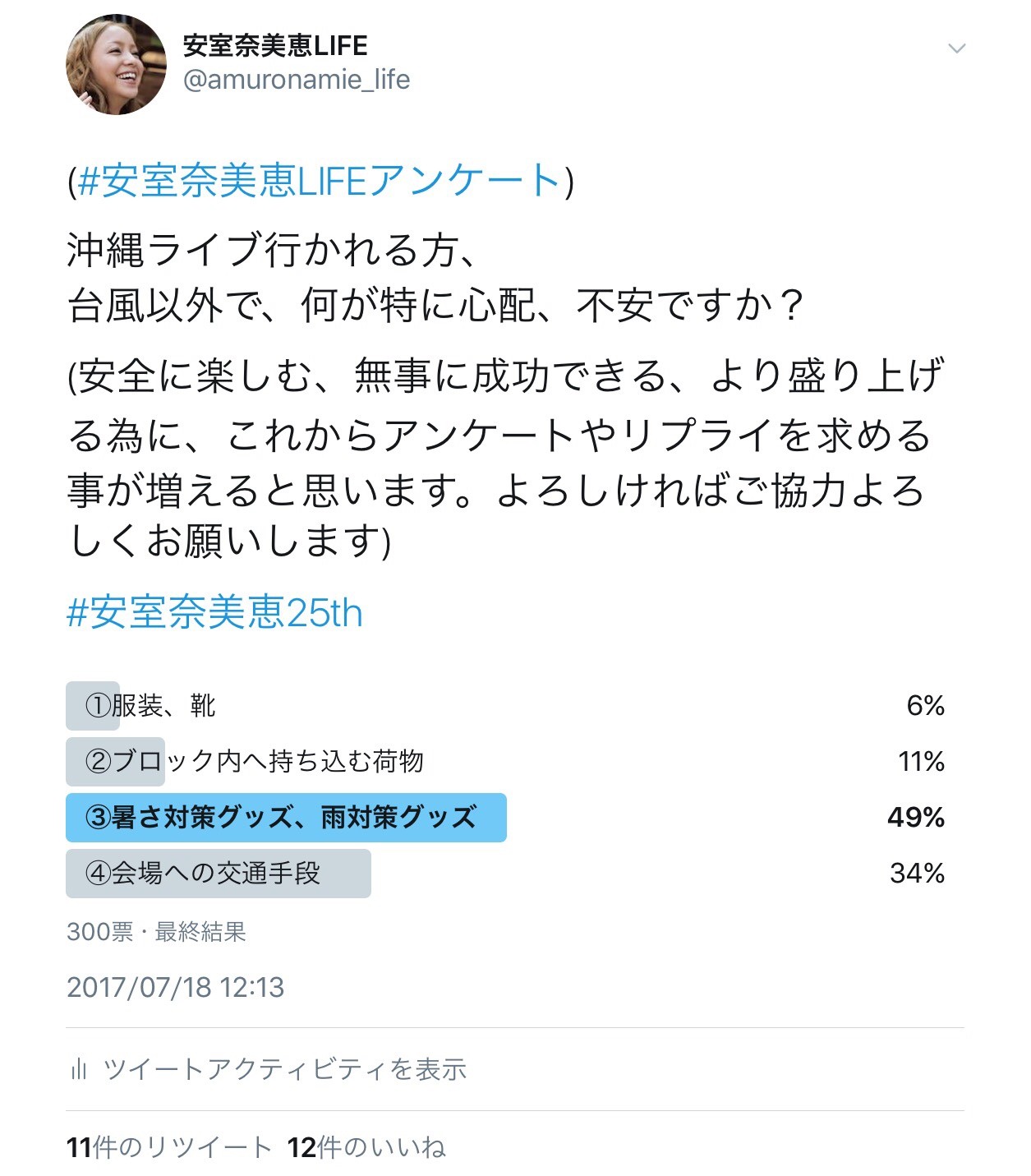The width and height of the screenshot is (1031, 1176).
Task: Select the 安室奈美恵LIFE display name
Action: pyautogui.click(x=275, y=45)
